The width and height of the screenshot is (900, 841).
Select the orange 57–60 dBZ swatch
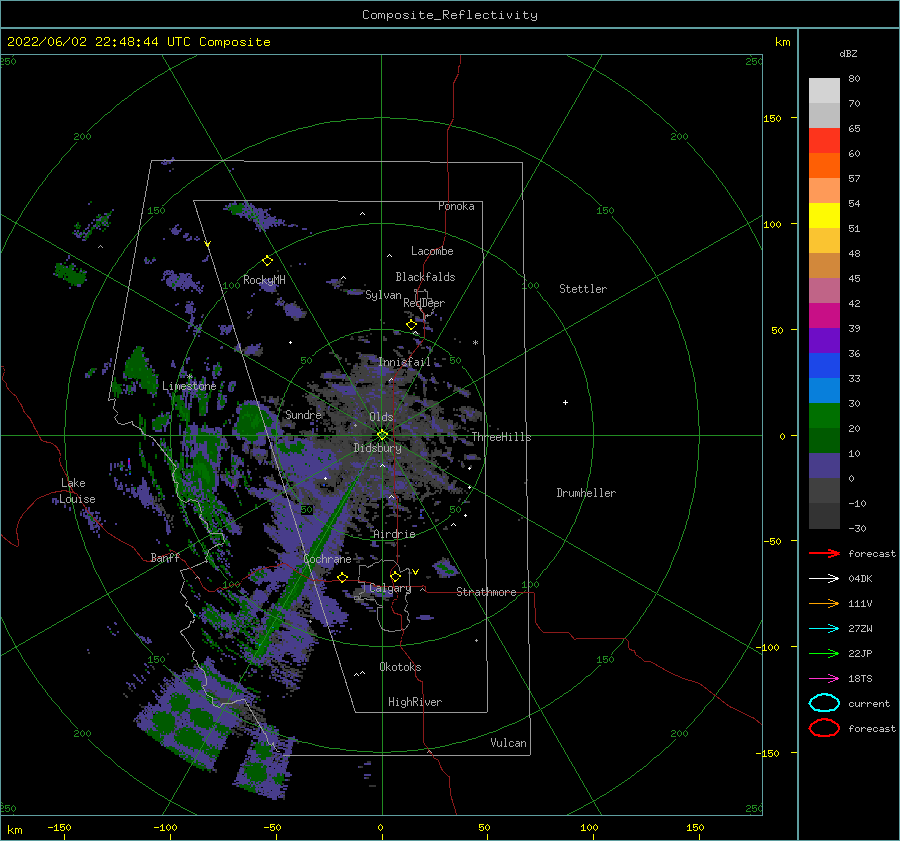(824, 166)
